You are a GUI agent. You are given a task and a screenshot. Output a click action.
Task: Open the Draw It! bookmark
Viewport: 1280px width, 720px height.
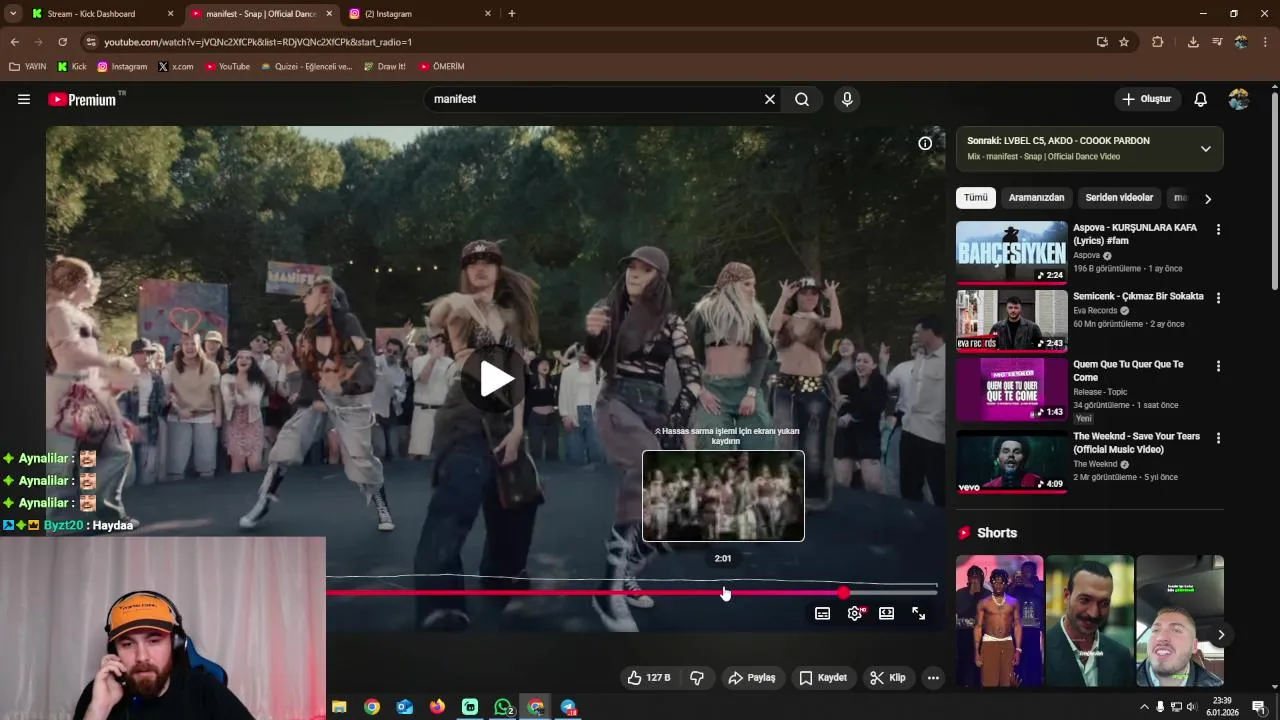click(x=384, y=67)
